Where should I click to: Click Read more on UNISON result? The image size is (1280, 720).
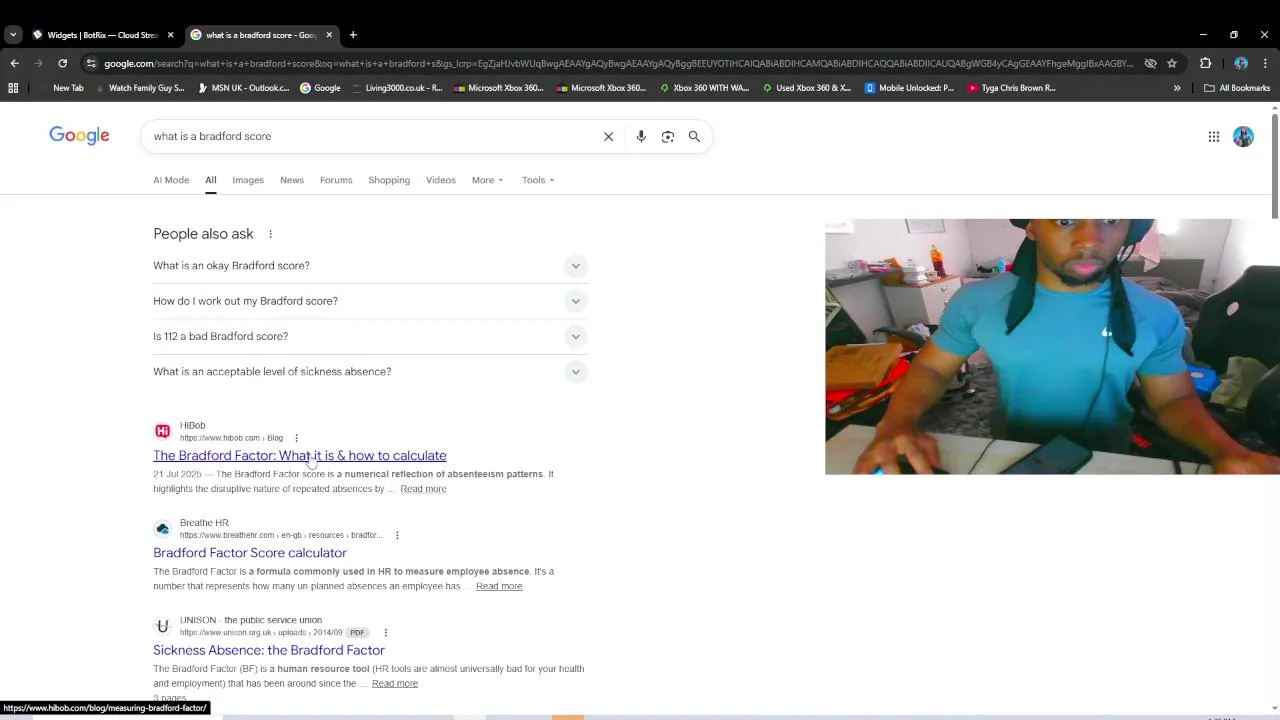[x=395, y=684]
